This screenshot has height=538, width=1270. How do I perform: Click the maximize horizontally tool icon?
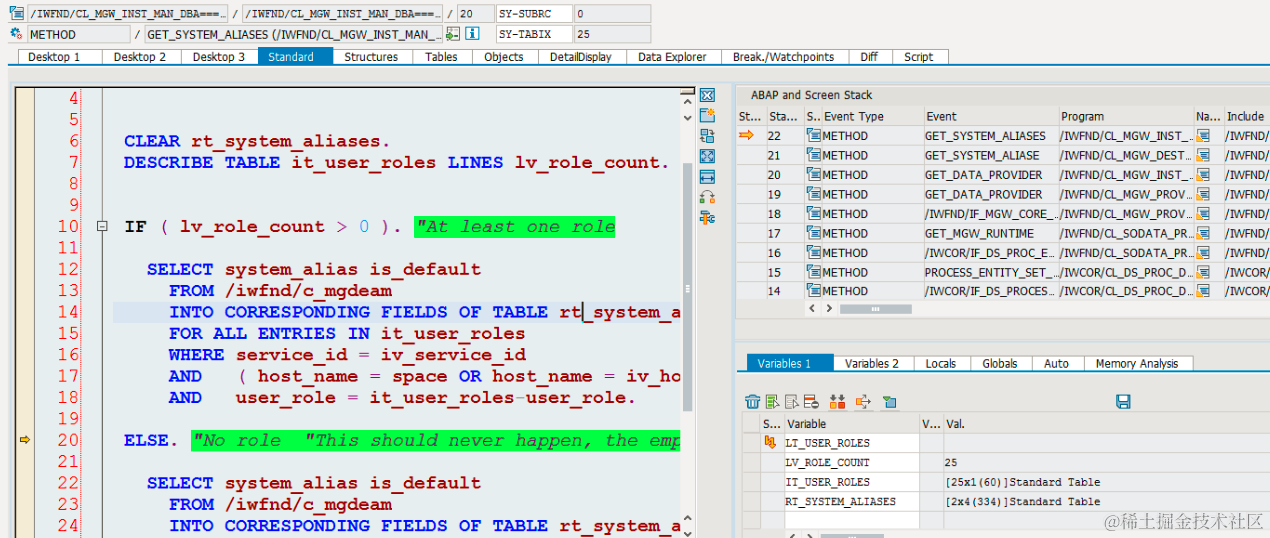point(708,176)
